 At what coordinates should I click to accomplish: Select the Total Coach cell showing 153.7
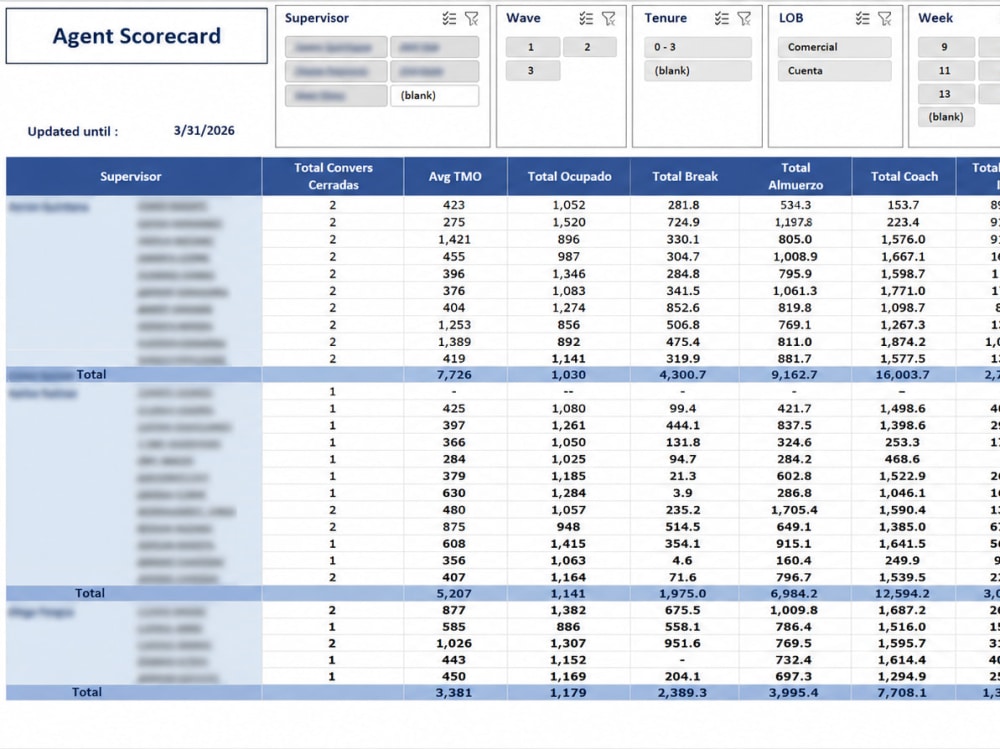[902, 205]
